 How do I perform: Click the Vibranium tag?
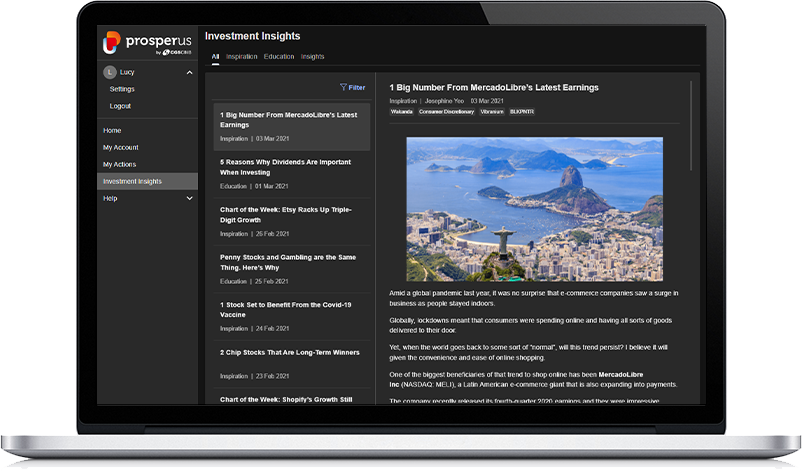pyautogui.click(x=492, y=111)
